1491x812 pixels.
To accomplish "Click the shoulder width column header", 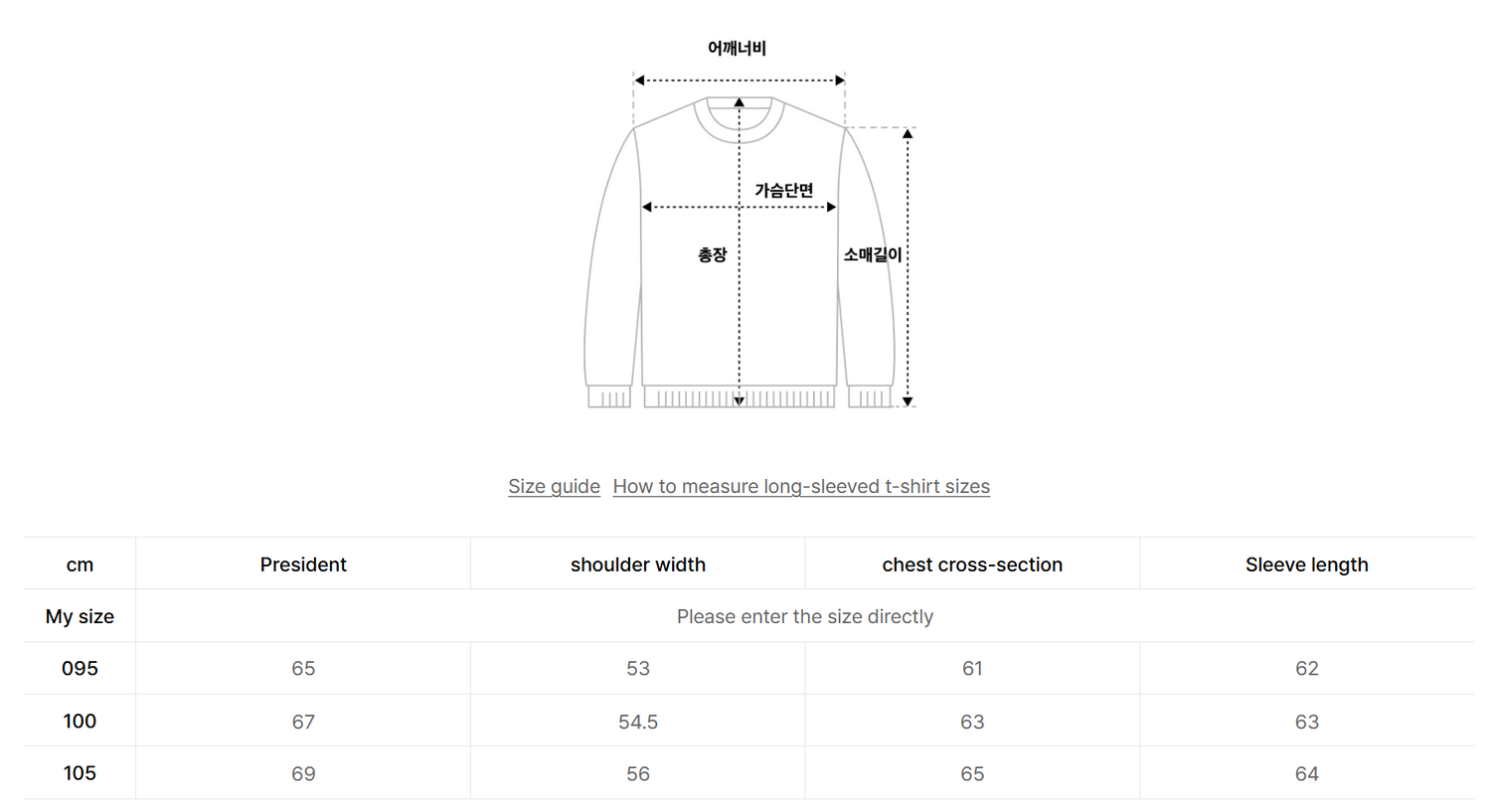I will 638,565.
